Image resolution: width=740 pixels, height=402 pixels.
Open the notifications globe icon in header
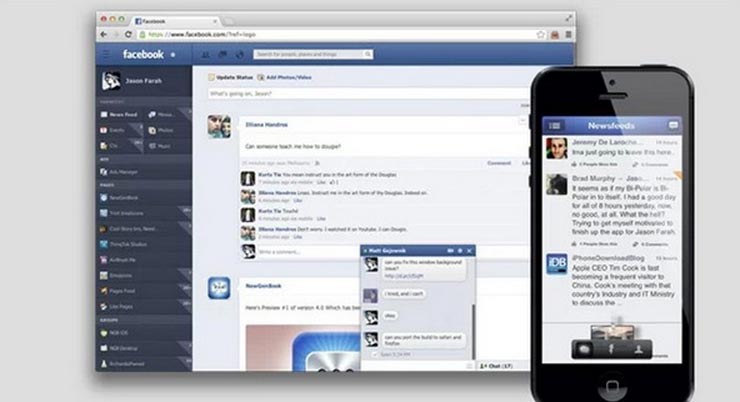click(240, 55)
